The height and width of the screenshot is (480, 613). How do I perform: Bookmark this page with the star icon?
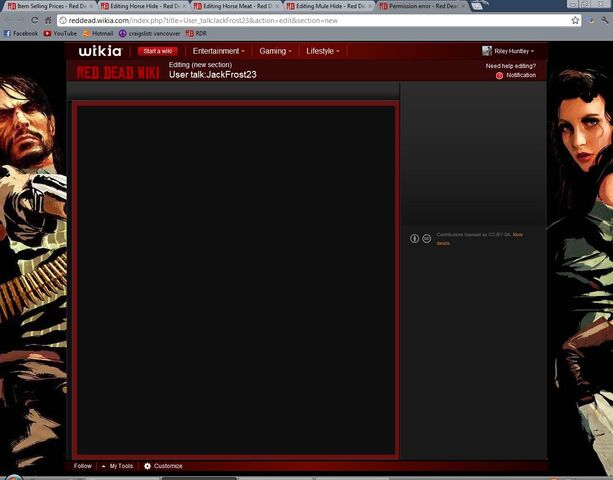click(x=575, y=20)
